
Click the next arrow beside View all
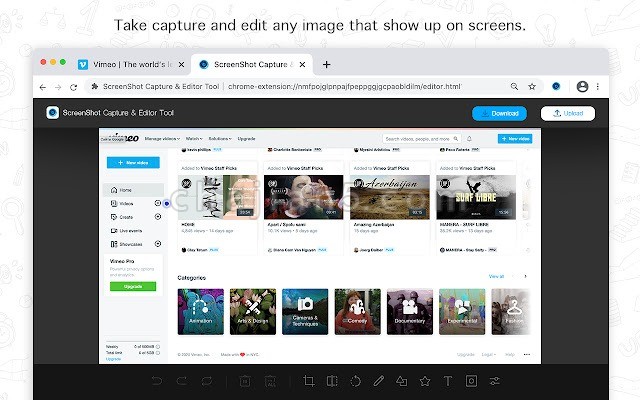point(525,276)
